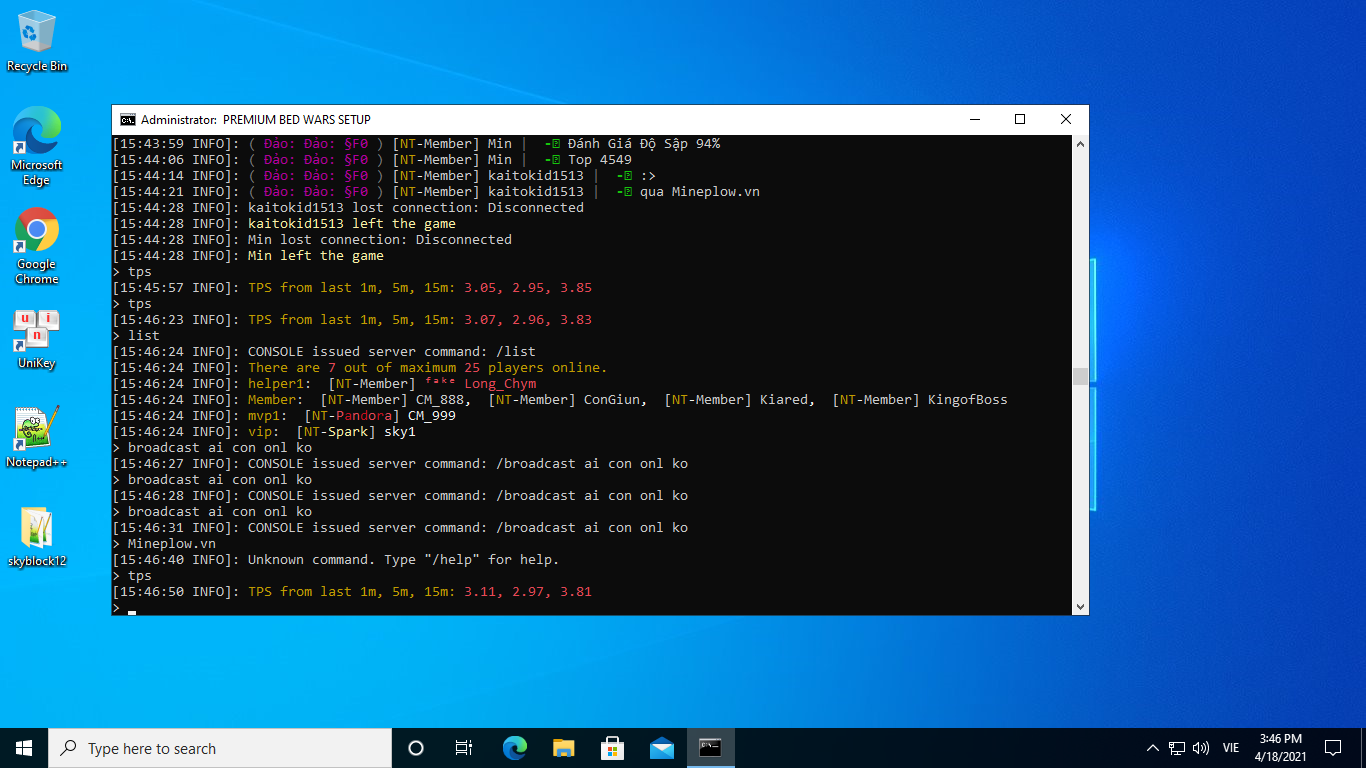Open the Action Center notifications panel
The width and height of the screenshot is (1366, 768).
coord(1333,748)
